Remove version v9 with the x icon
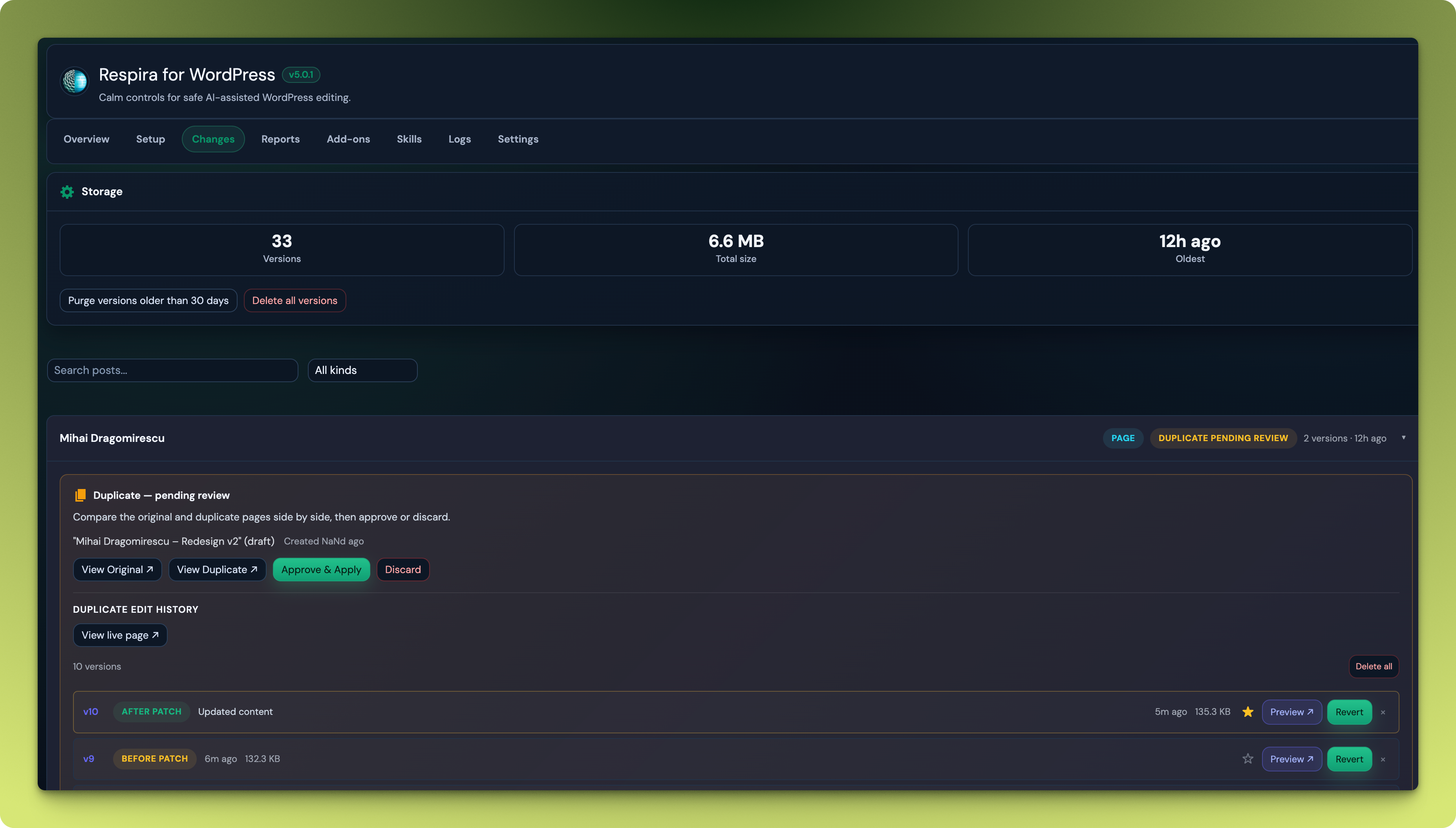 tap(1383, 760)
